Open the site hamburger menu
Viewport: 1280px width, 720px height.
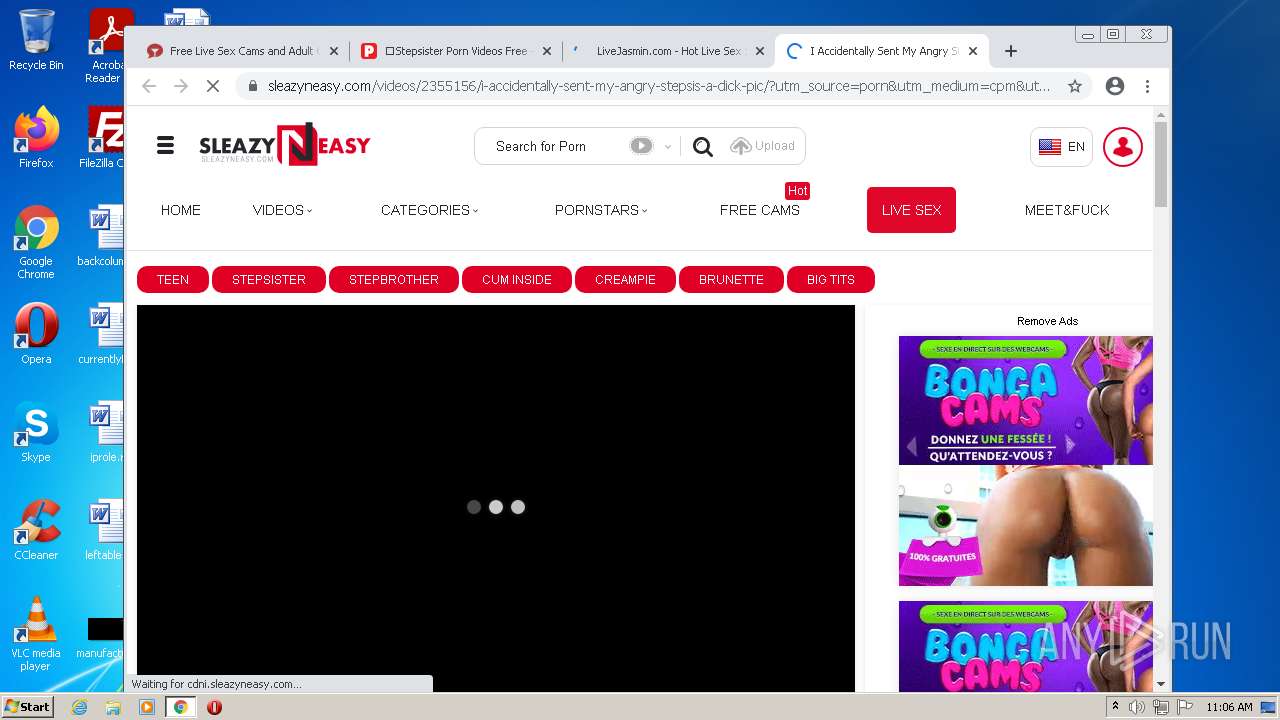pyautogui.click(x=166, y=146)
